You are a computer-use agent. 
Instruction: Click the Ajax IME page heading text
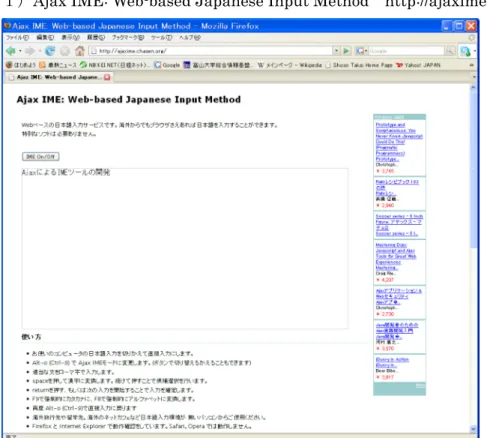[x=129, y=99]
